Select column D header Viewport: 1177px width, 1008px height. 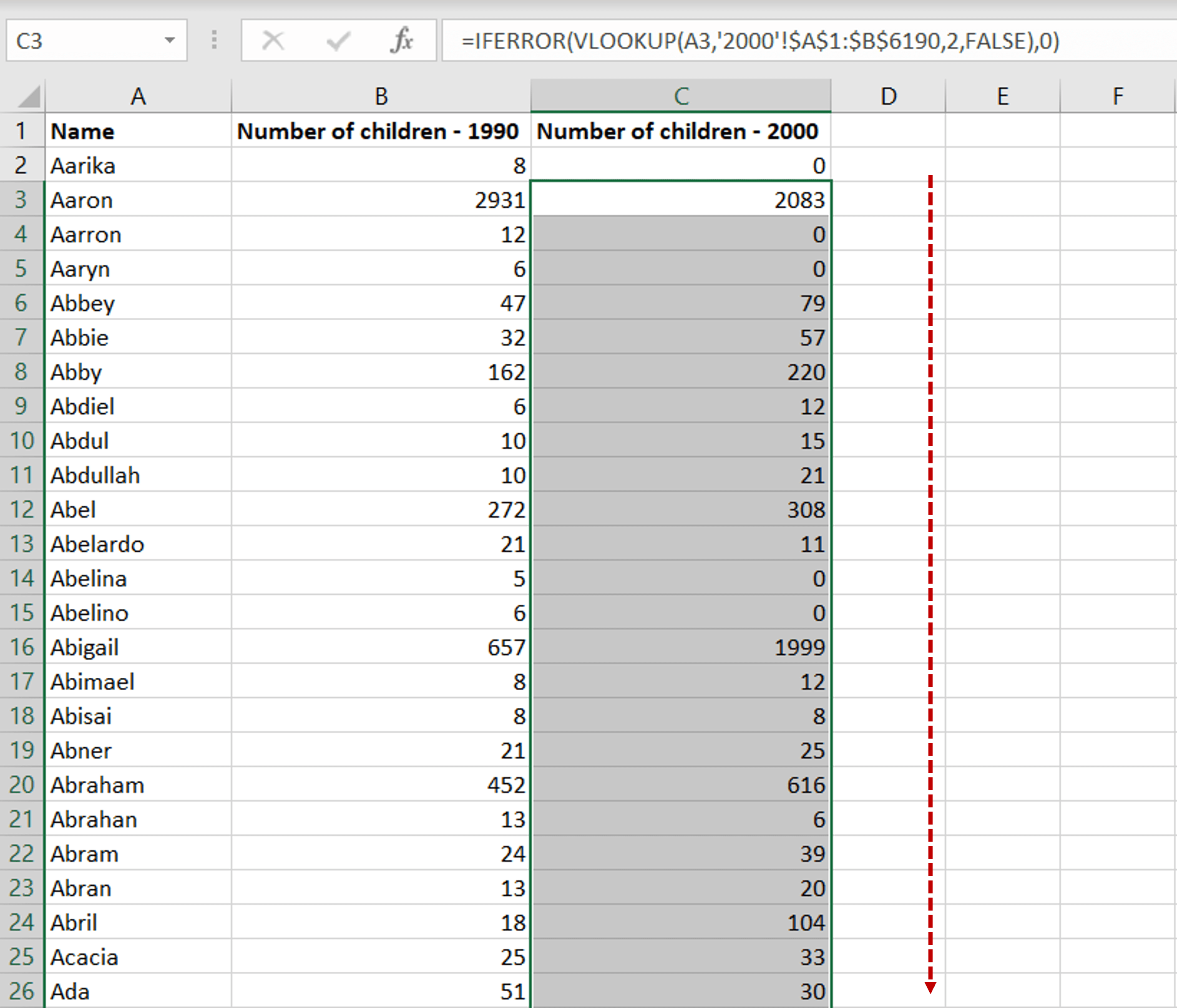[x=888, y=96]
